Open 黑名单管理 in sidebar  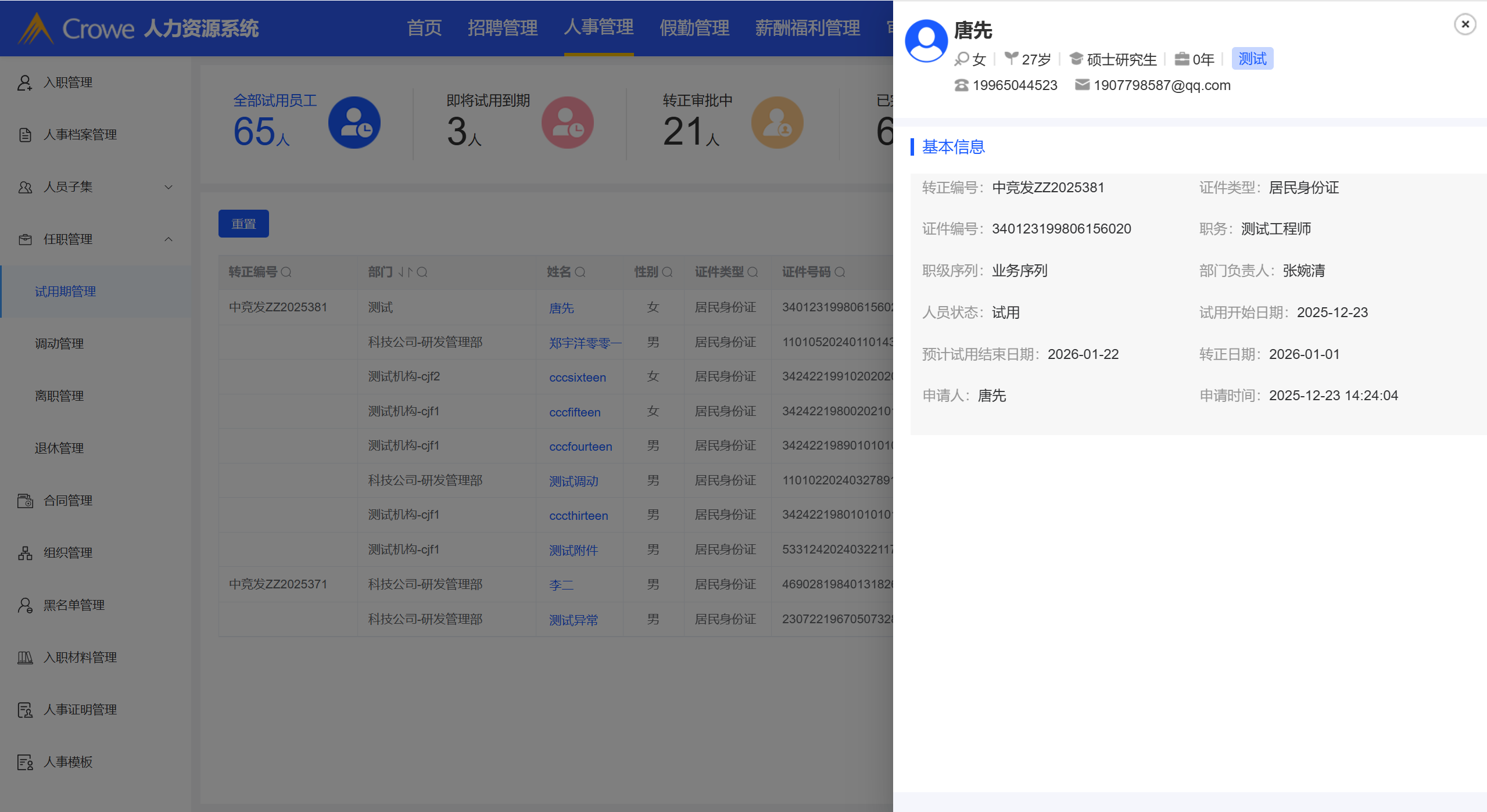pyautogui.click(x=74, y=605)
